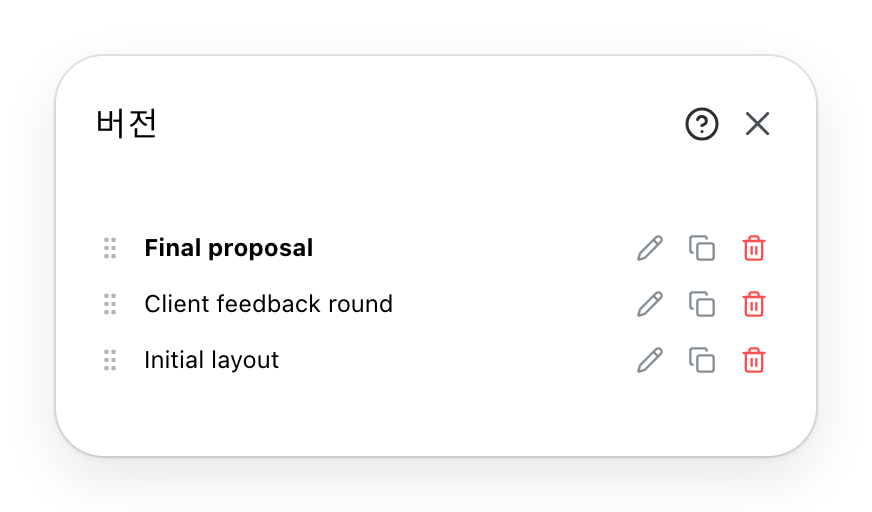Rename the Final proposal version with pencil
Image resolution: width=872 pixels, height=512 pixels.
[x=650, y=248]
